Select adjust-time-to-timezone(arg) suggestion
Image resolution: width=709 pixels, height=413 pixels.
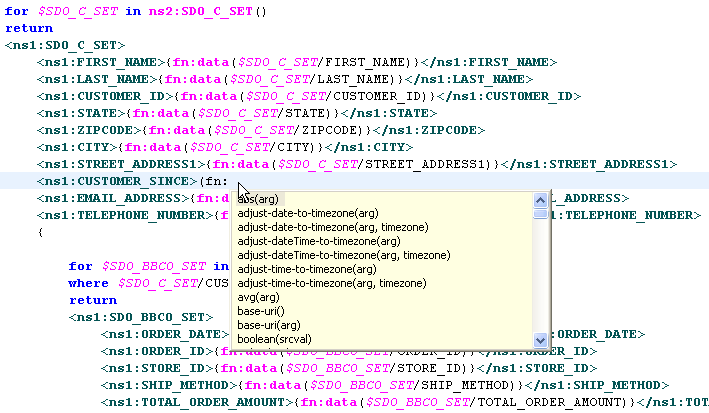(x=307, y=269)
